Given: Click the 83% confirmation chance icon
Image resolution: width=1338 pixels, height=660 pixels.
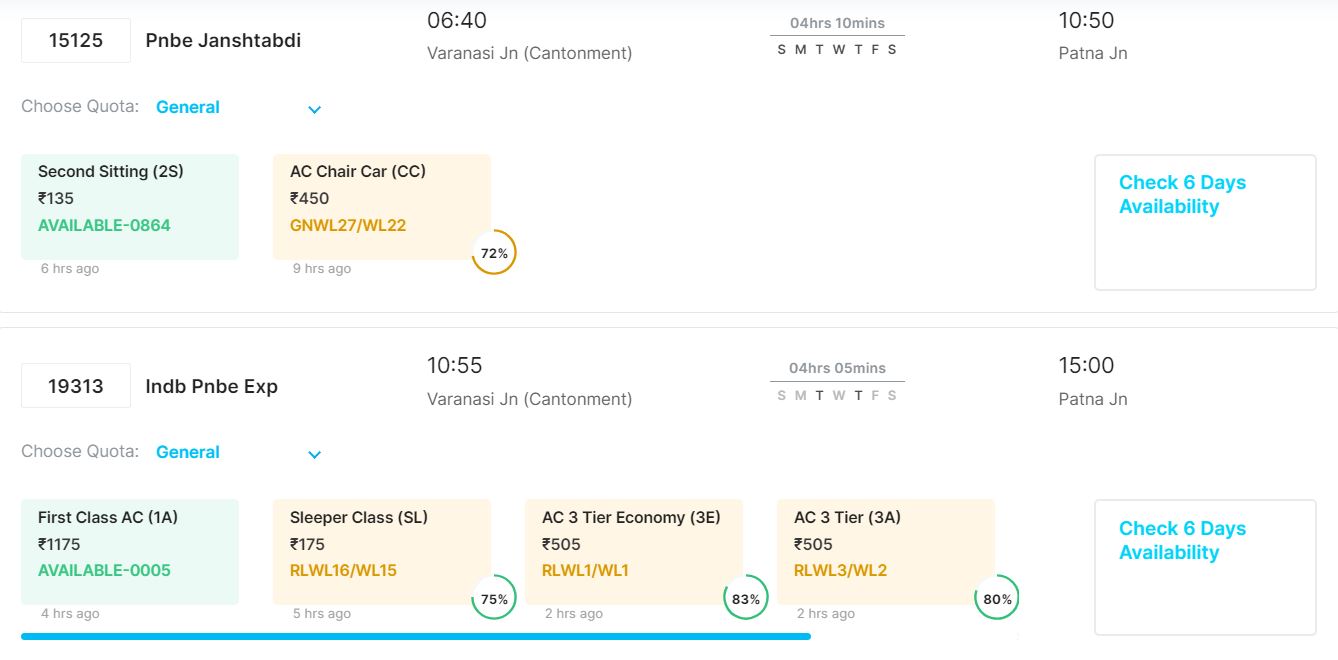Looking at the screenshot, I should point(746,598).
